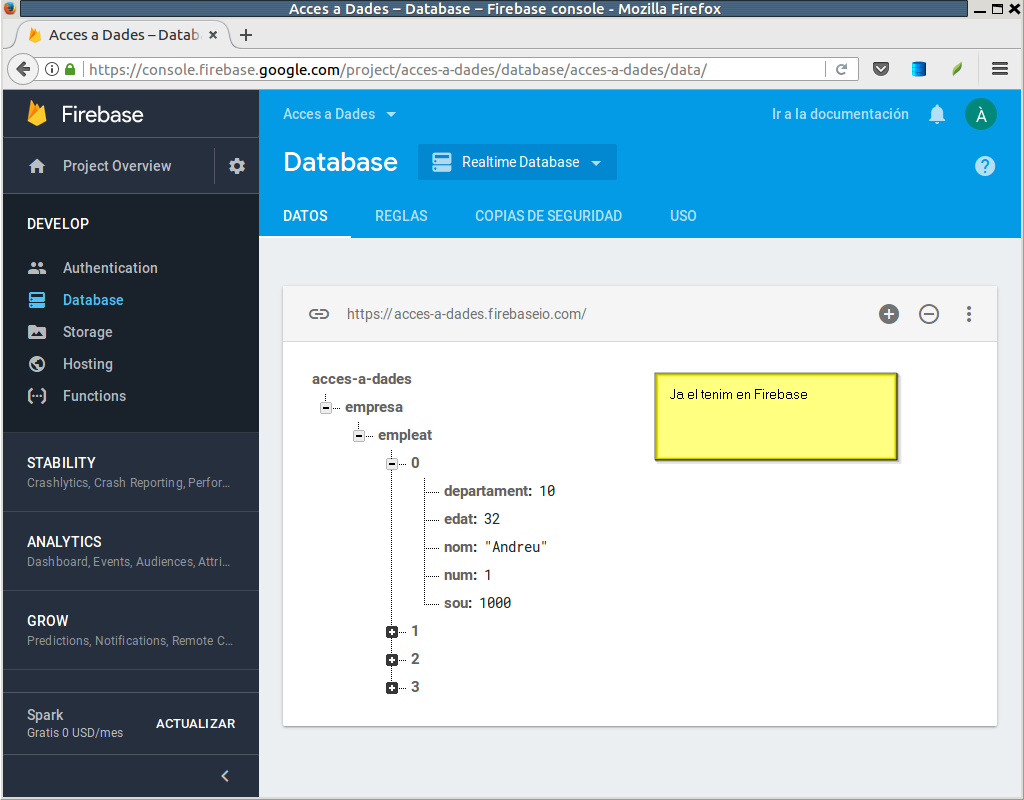Collapse all with minus circle icon
Screen dimensions: 1024x800
click(929, 314)
